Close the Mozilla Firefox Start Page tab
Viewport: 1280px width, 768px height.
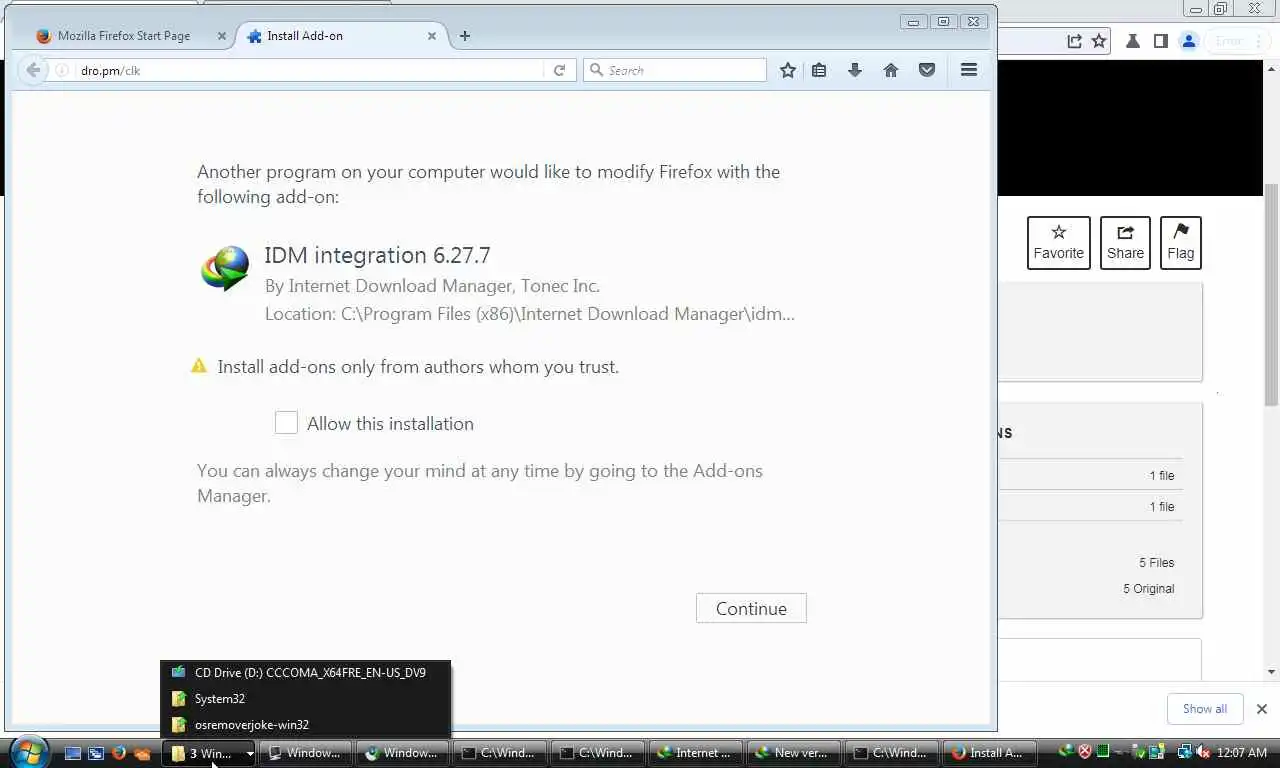point(221,36)
